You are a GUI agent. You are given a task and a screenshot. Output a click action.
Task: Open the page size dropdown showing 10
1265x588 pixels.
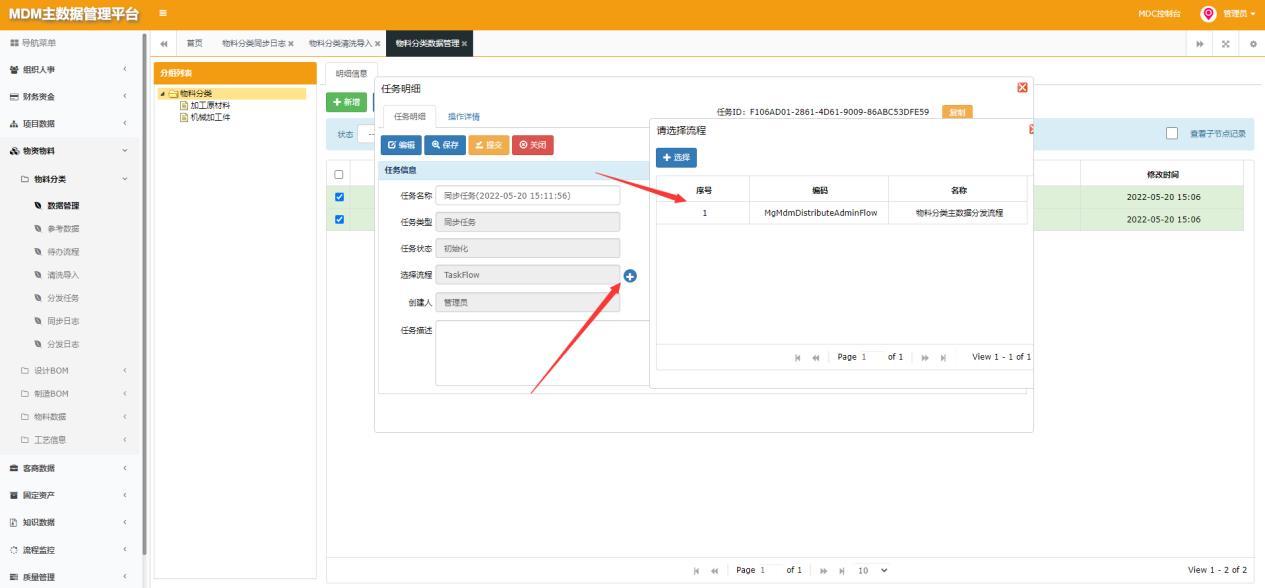(x=871, y=571)
